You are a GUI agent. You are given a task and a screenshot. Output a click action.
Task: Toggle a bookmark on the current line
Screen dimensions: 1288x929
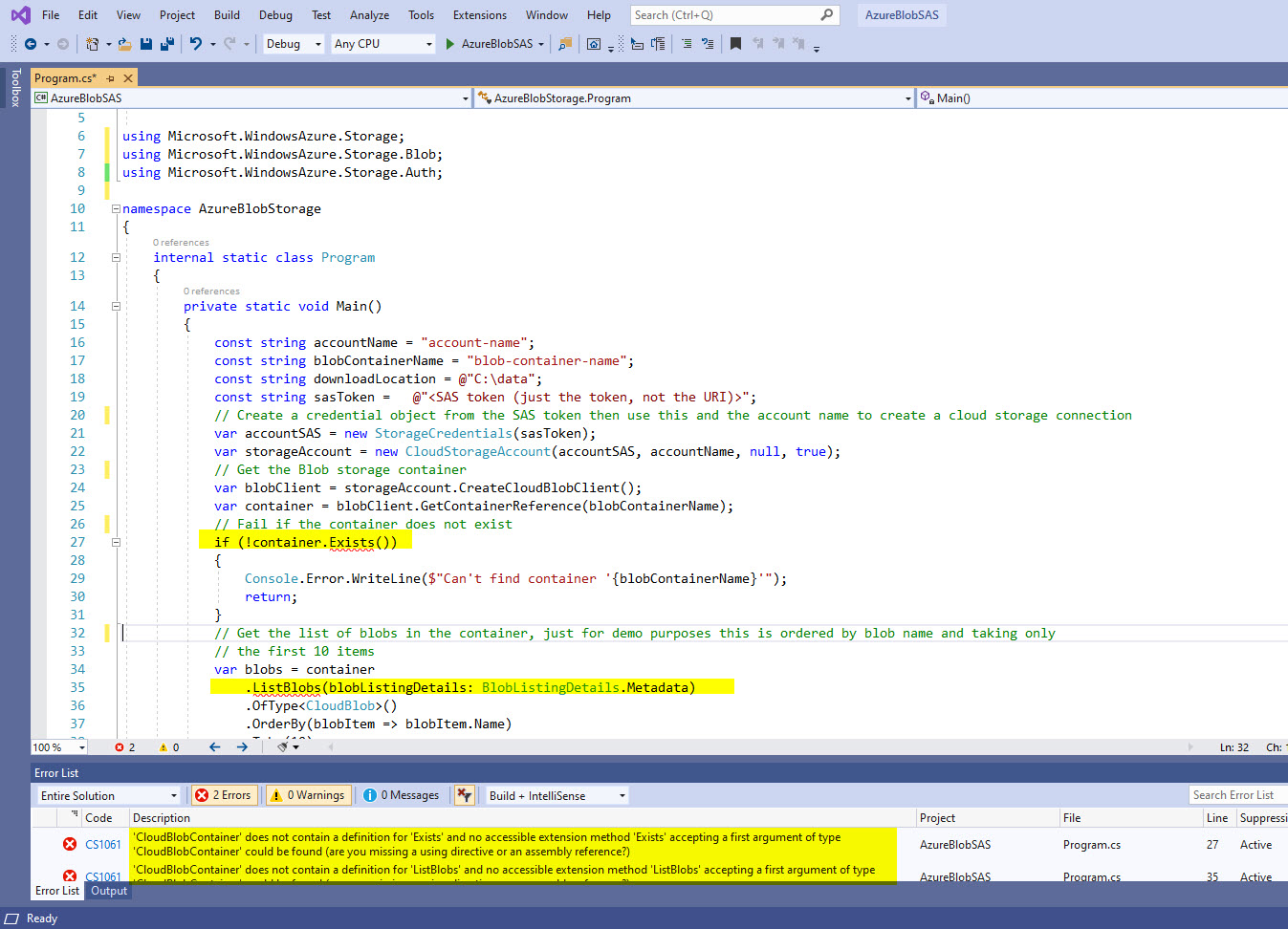(735, 44)
